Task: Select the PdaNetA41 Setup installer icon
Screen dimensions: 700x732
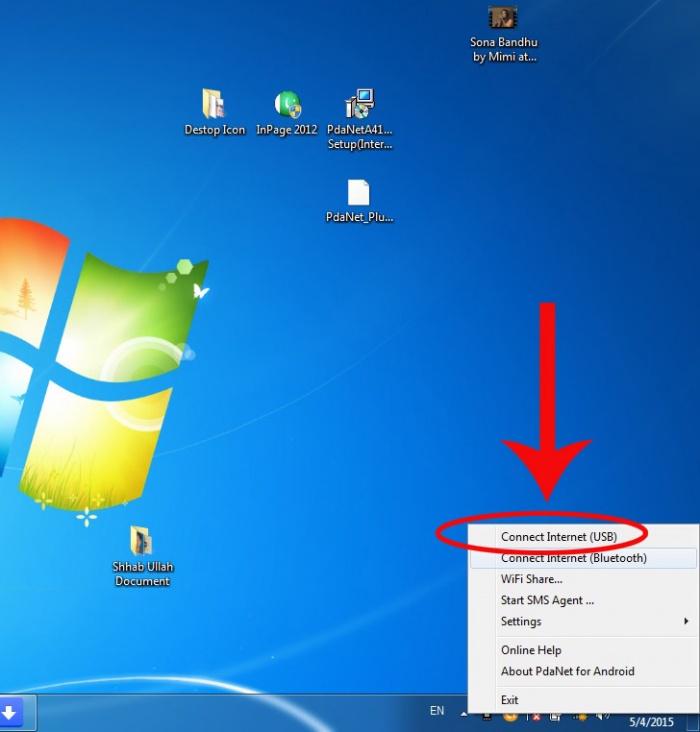Action: (x=360, y=119)
